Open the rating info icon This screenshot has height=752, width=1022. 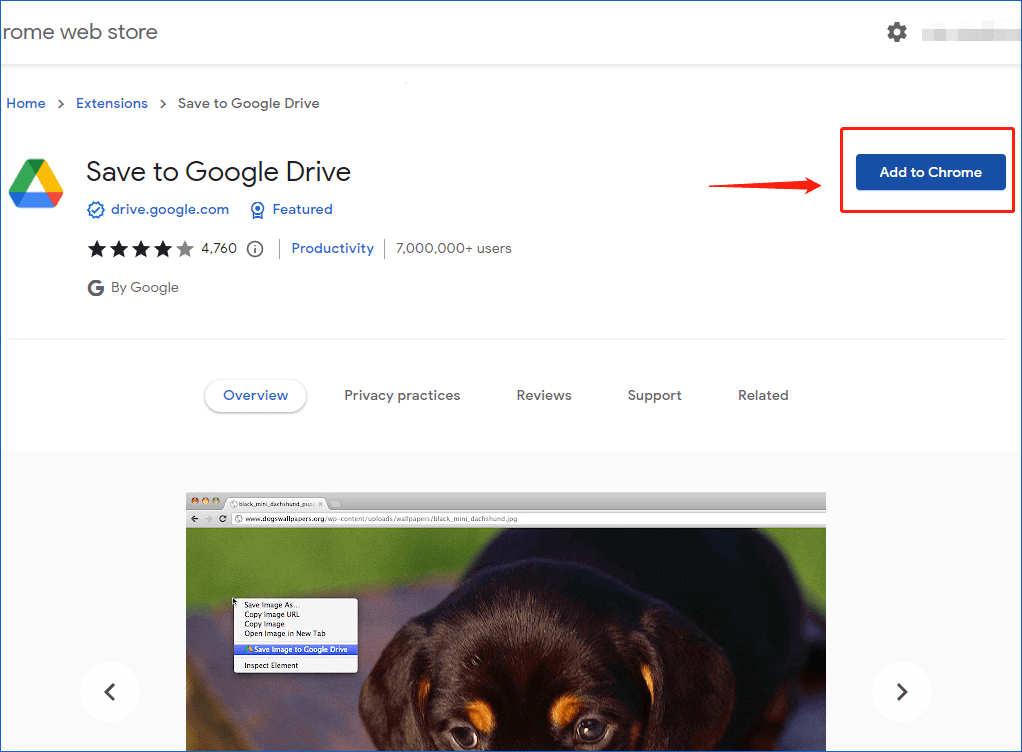[x=255, y=249]
